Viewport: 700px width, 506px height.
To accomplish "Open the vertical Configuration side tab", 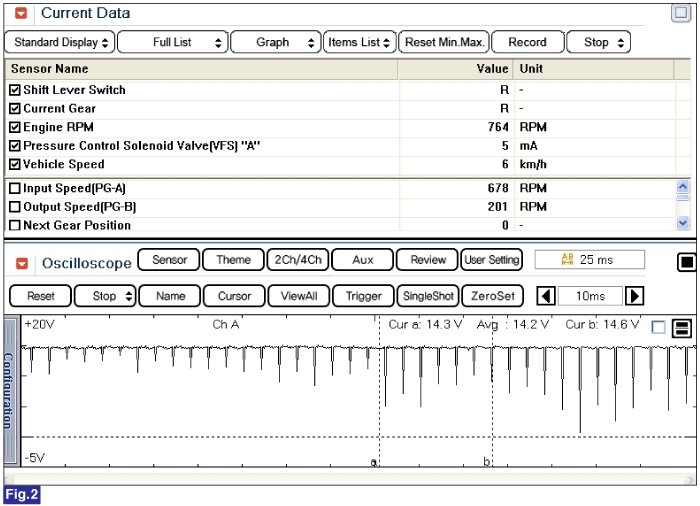I will tap(10, 390).
